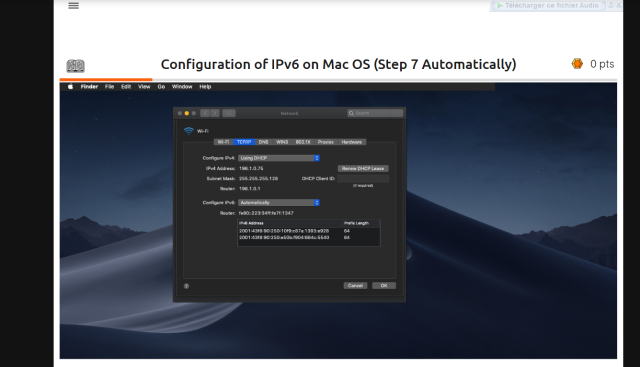Click the grid show-all icon in Network toolbar
The height and width of the screenshot is (367, 640).
229,113
